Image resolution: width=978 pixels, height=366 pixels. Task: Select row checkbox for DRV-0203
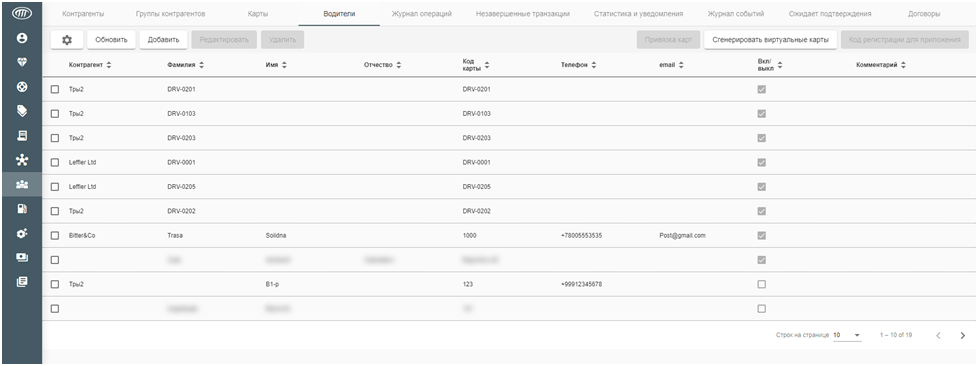coord(55,138)
